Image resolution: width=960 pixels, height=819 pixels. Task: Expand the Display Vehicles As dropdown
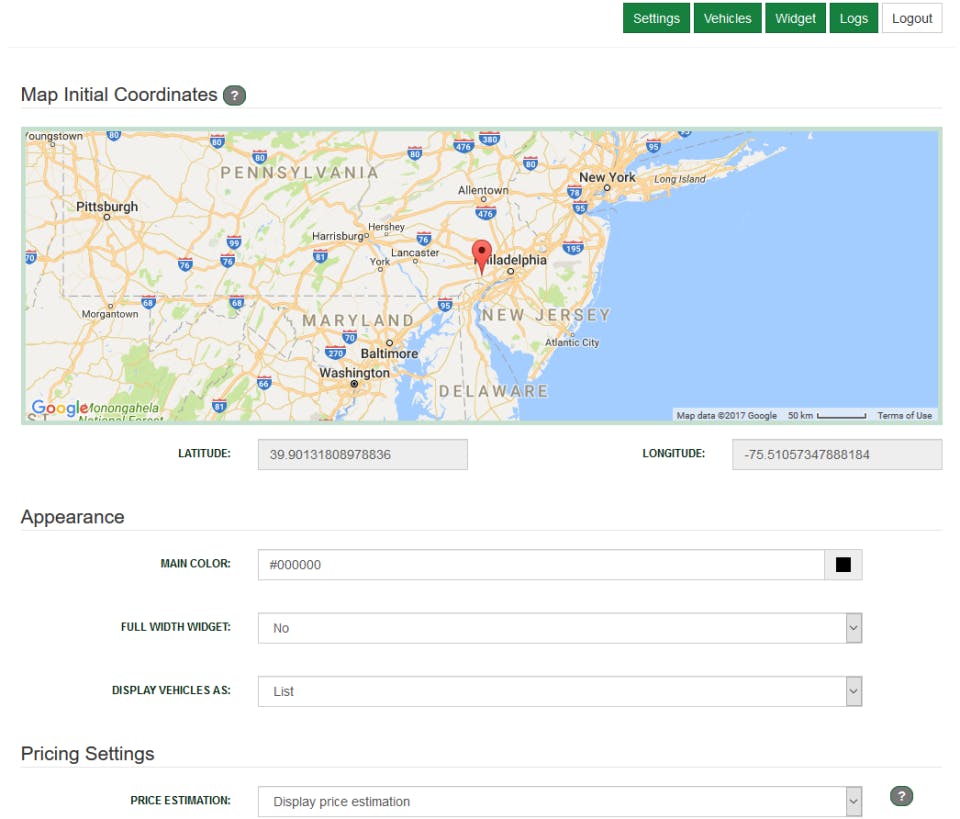[560, 691]
